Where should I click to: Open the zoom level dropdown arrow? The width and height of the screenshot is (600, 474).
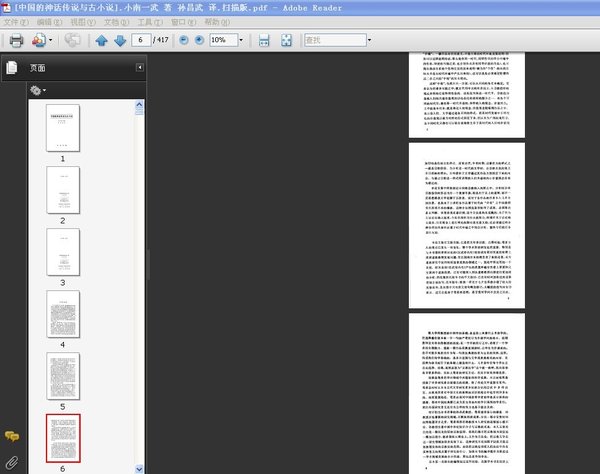pyautogui.click(x=241, y=40)
